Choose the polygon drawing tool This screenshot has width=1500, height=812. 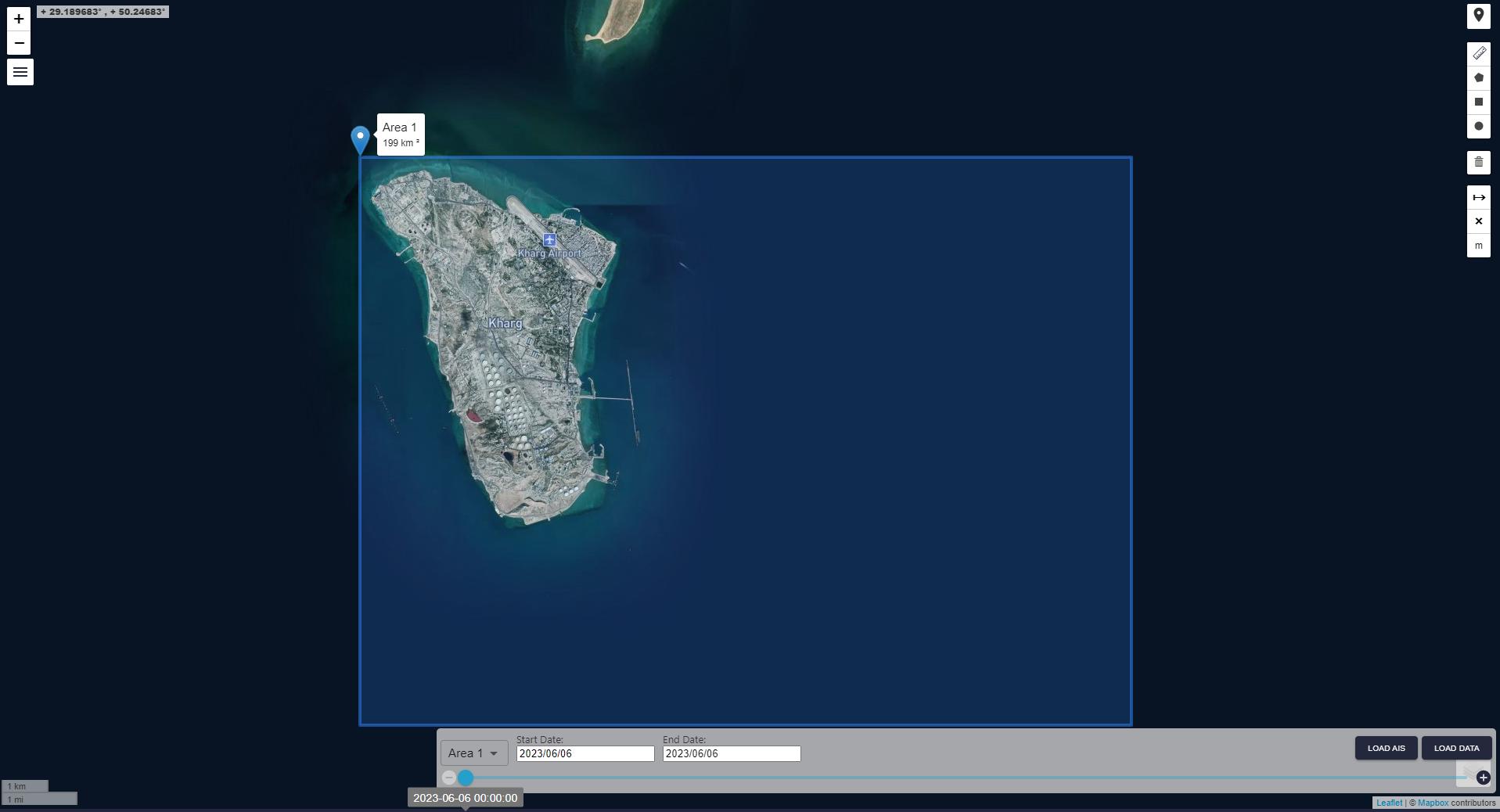pos(1478,77)
